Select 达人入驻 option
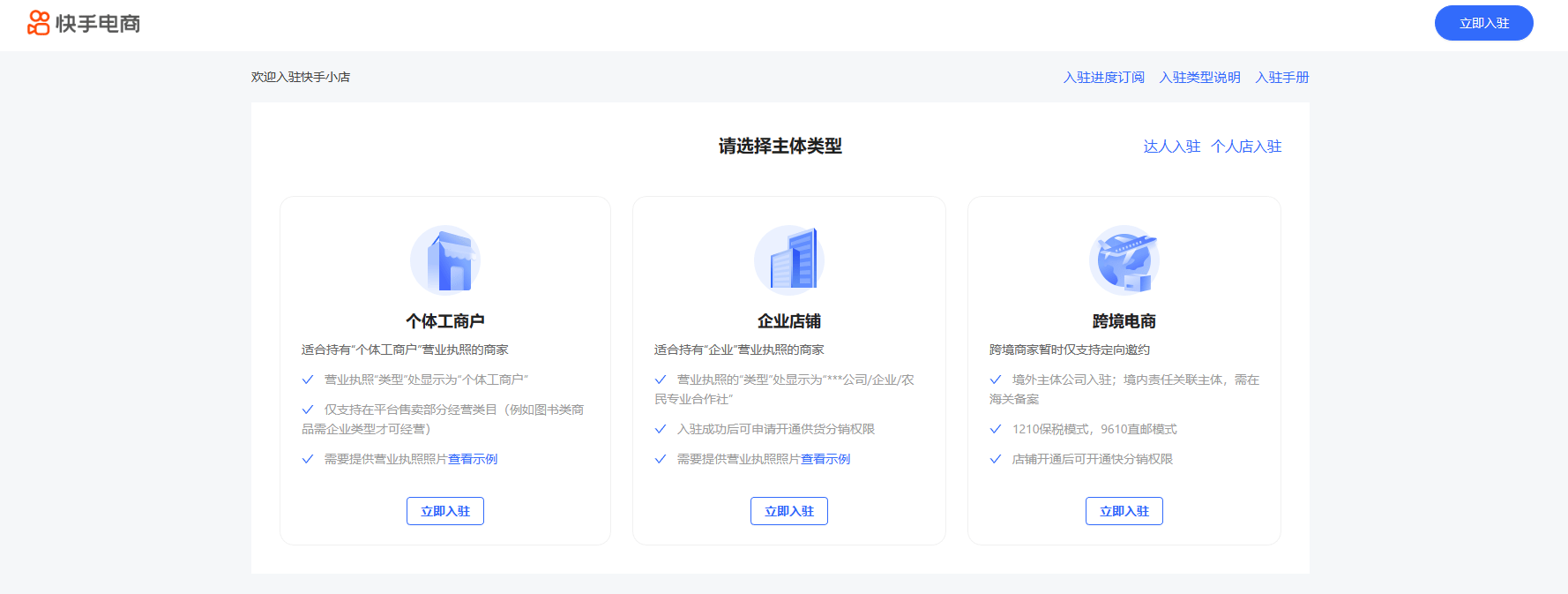Image resolution: width=1568 pixels, height=594 pixels. pos(1171,147)
